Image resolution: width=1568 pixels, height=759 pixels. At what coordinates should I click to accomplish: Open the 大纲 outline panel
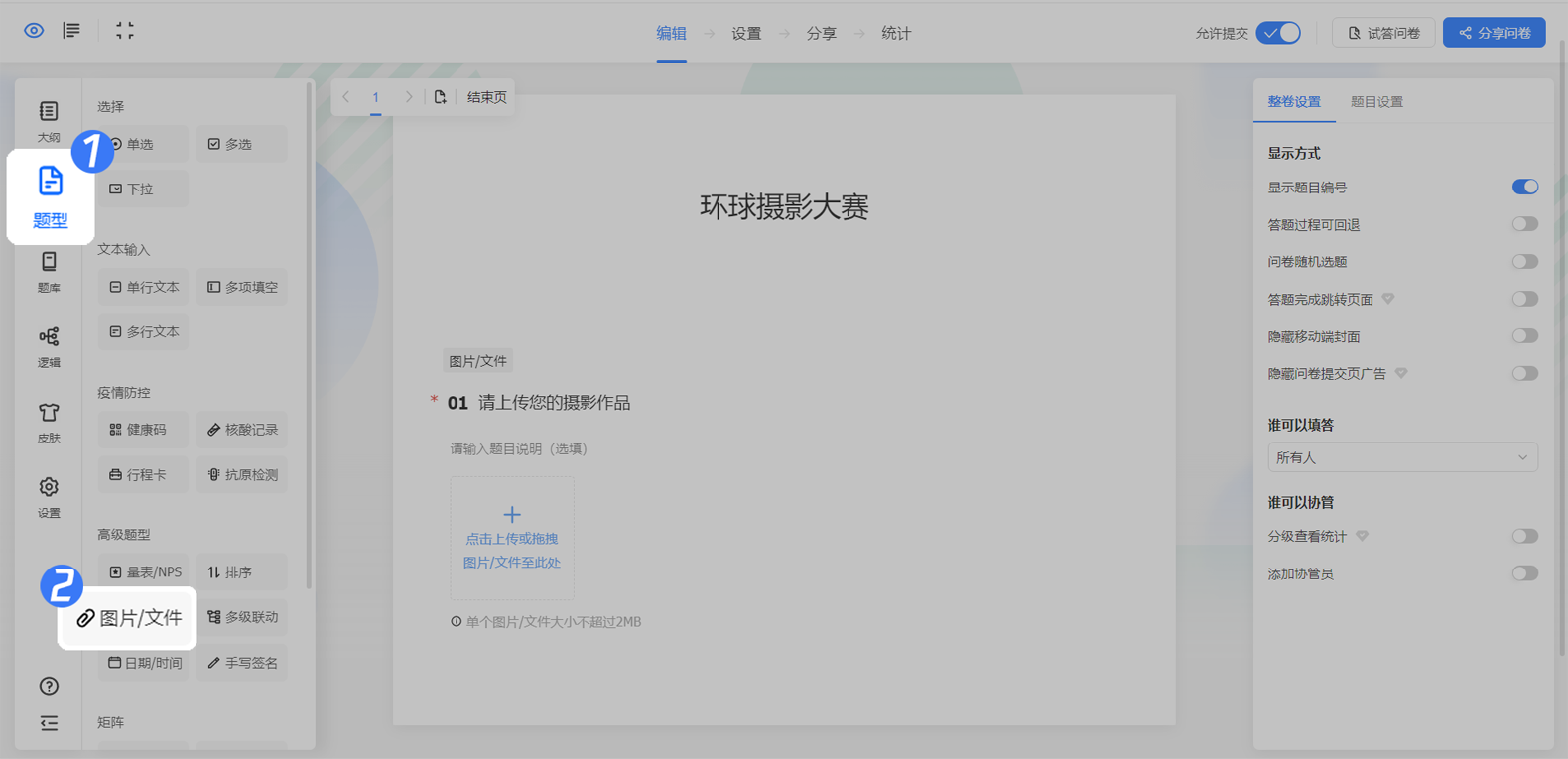[x=49, y=121]
